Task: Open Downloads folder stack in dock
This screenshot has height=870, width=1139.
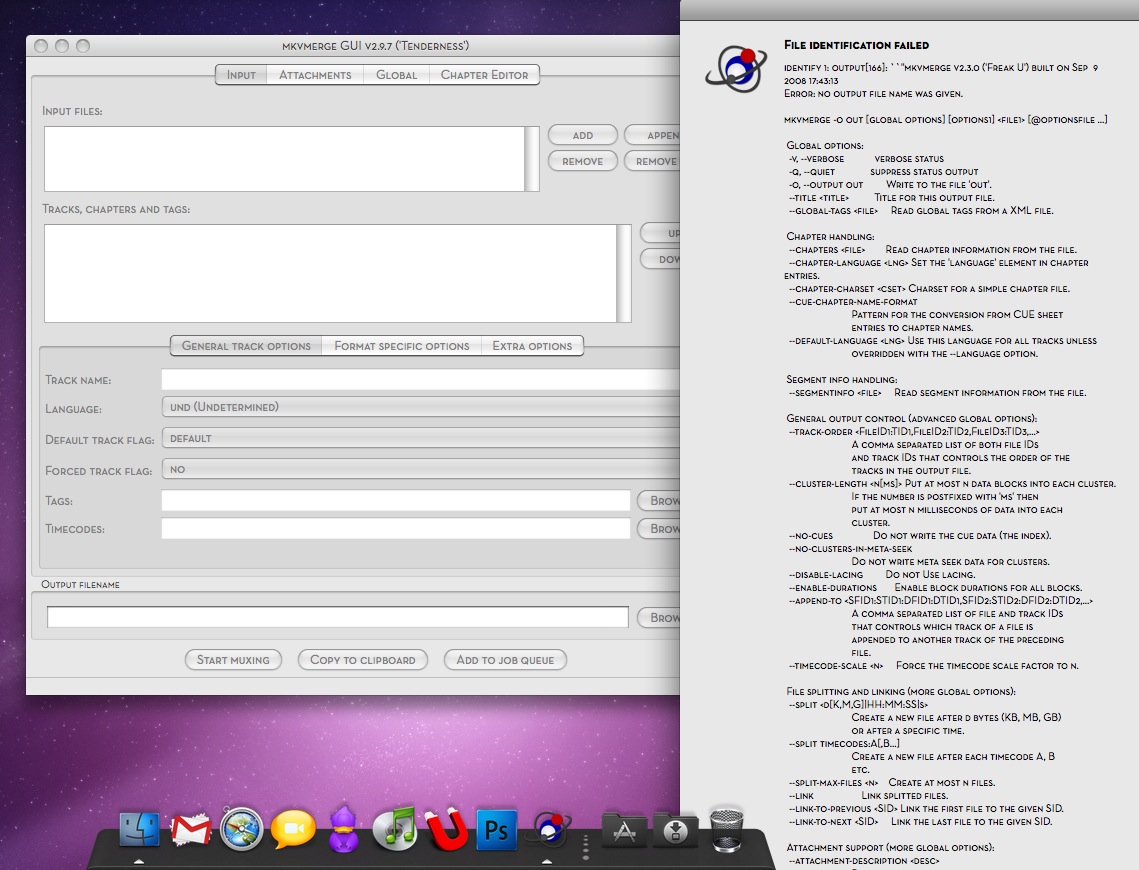Action: [x=676, y=830]
